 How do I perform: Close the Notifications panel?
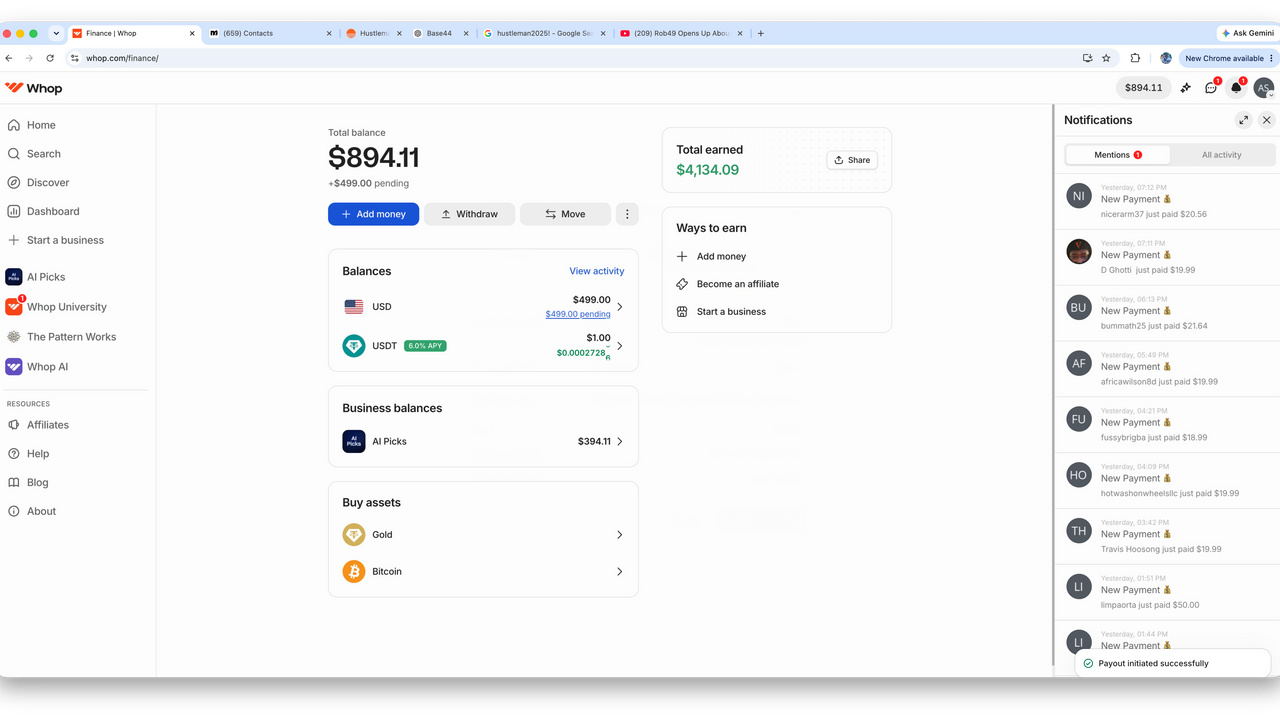coord(1267,120)
